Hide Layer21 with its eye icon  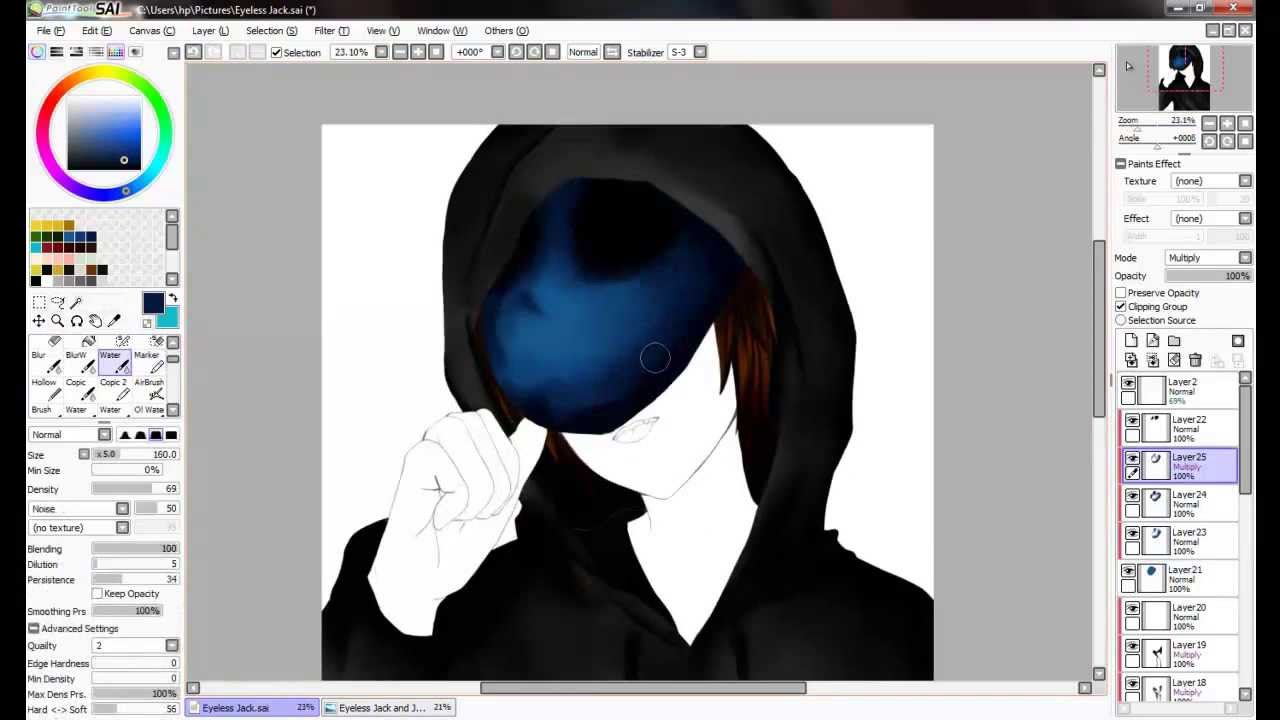1129,571
